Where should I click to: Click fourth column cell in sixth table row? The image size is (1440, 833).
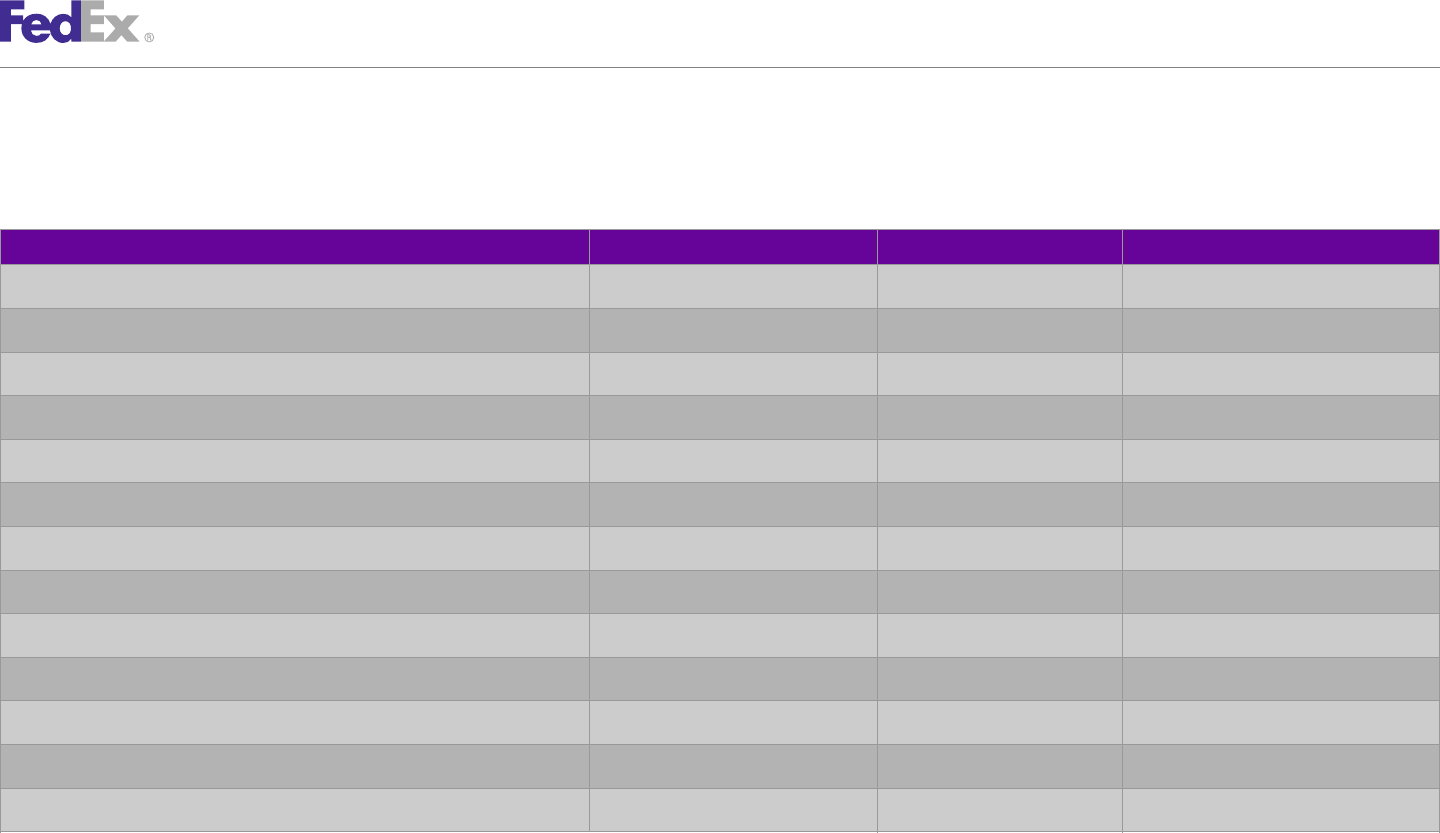(1281, 505)
